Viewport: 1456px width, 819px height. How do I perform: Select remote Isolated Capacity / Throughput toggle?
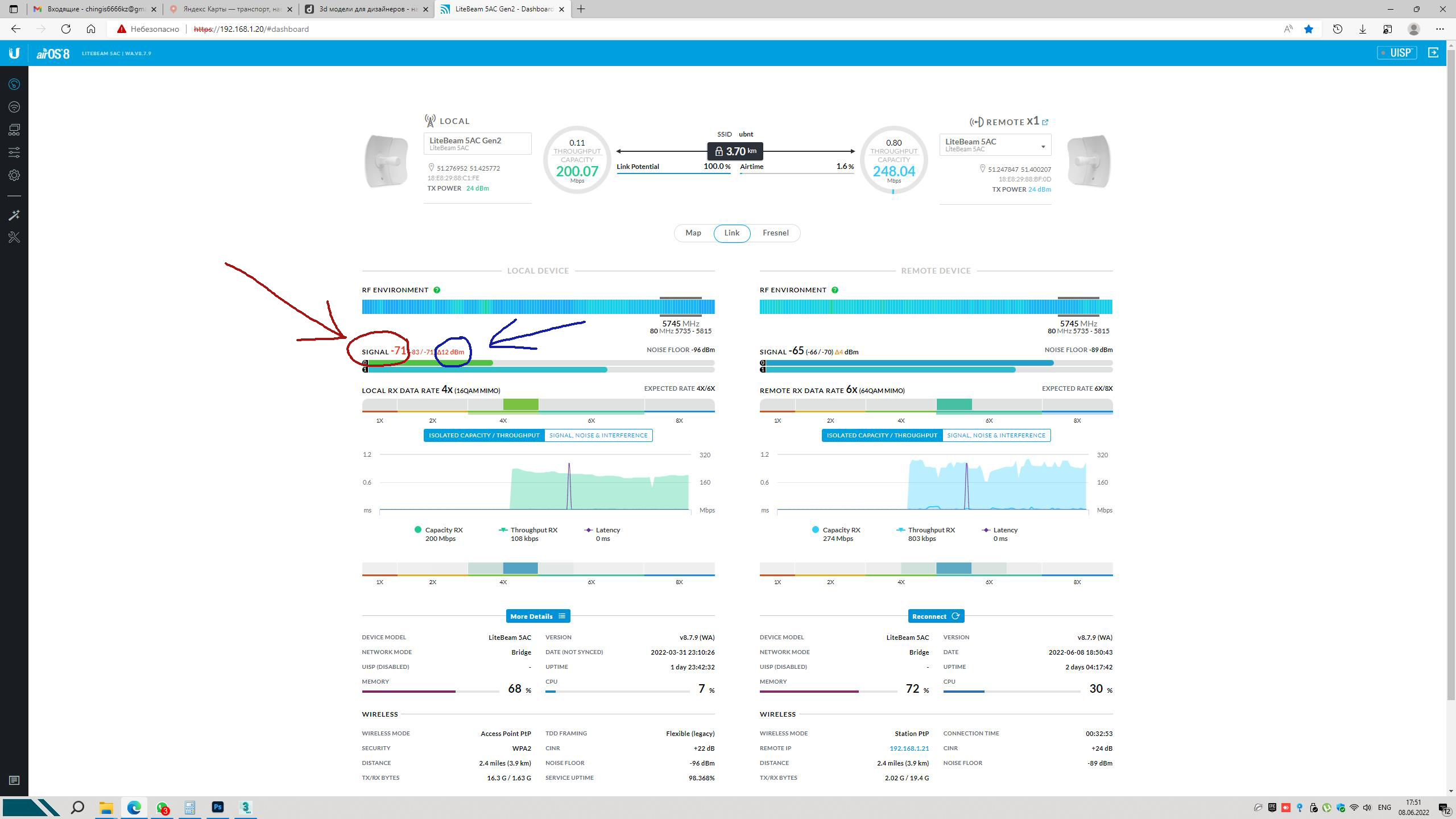coord(882,435)
